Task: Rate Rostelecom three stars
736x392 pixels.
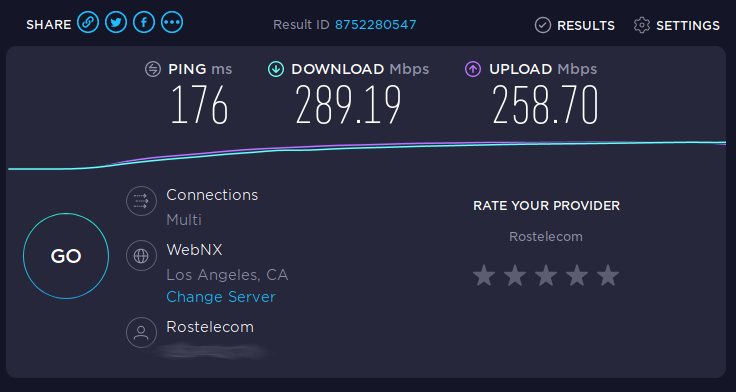Action: coord(546,275)
